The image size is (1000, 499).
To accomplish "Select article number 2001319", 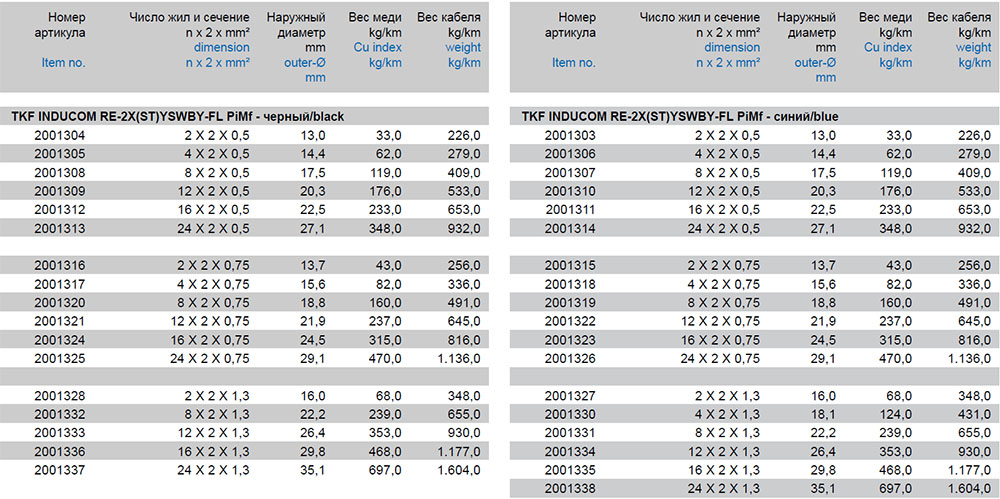I will (x=570, y=302).
